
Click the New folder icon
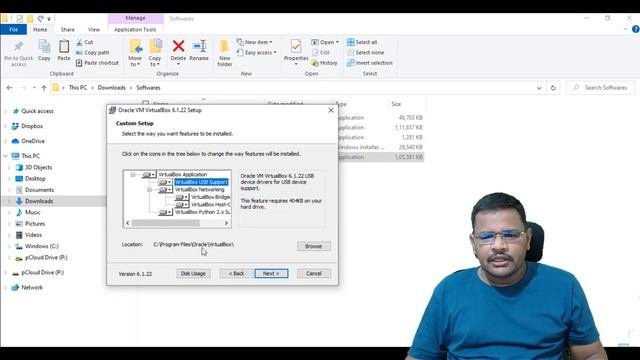point(224,46)
